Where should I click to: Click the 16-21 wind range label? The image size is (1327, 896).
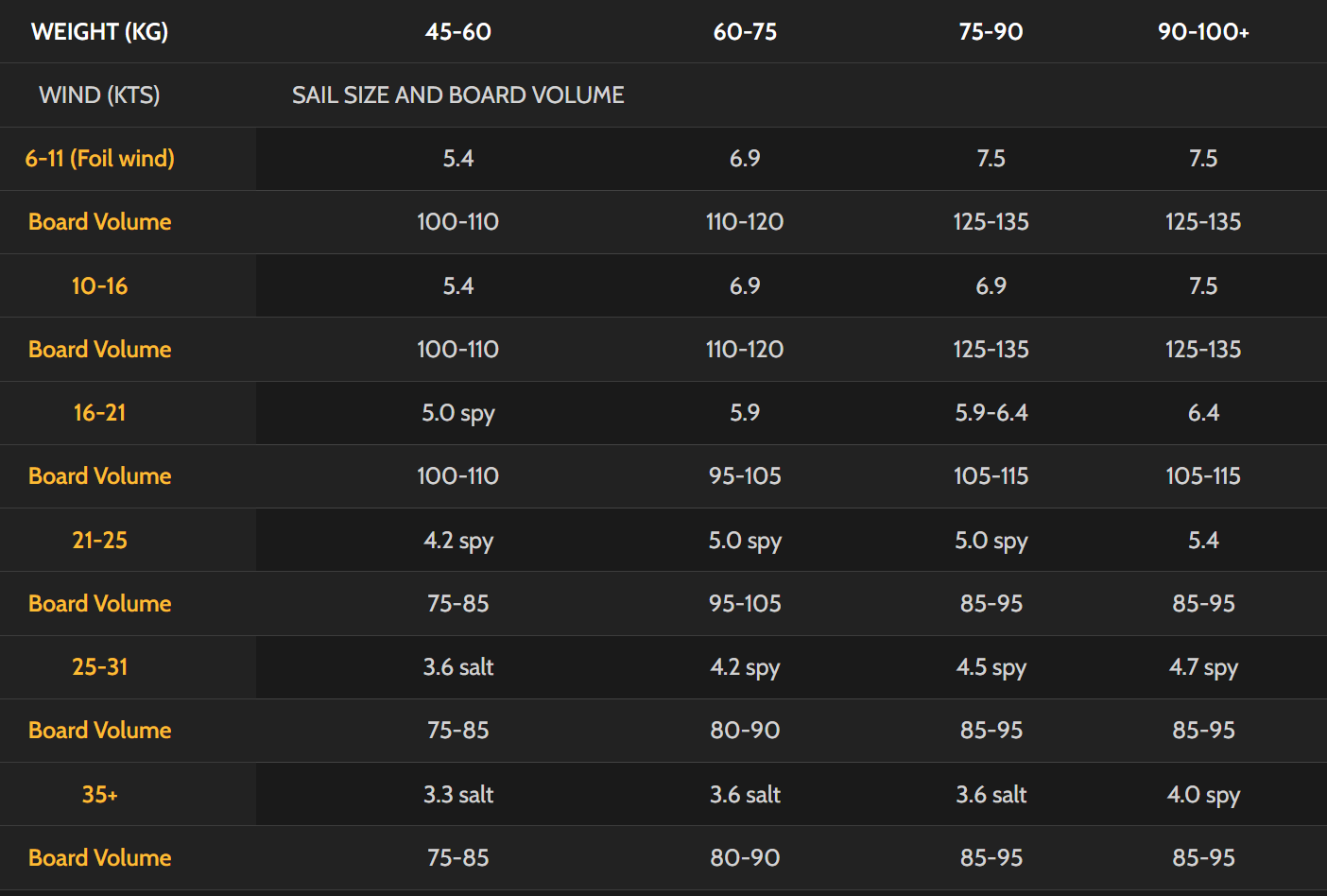coord(99,413)
